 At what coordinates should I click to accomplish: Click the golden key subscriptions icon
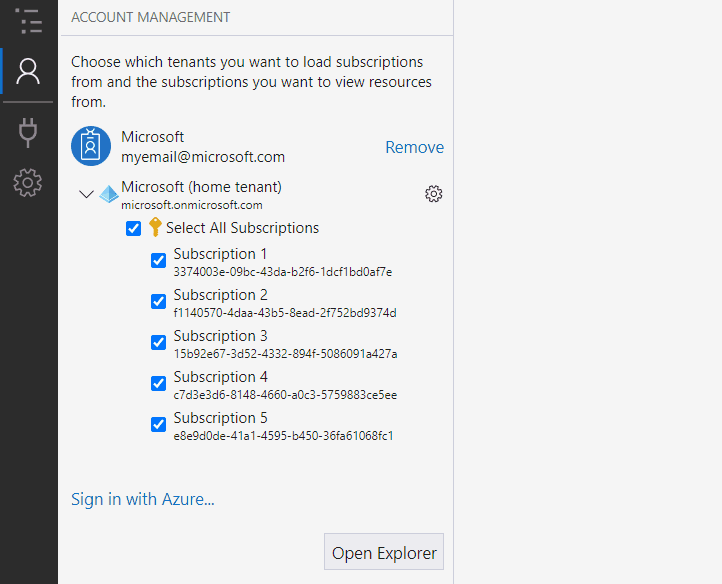[x=155, y=227]
